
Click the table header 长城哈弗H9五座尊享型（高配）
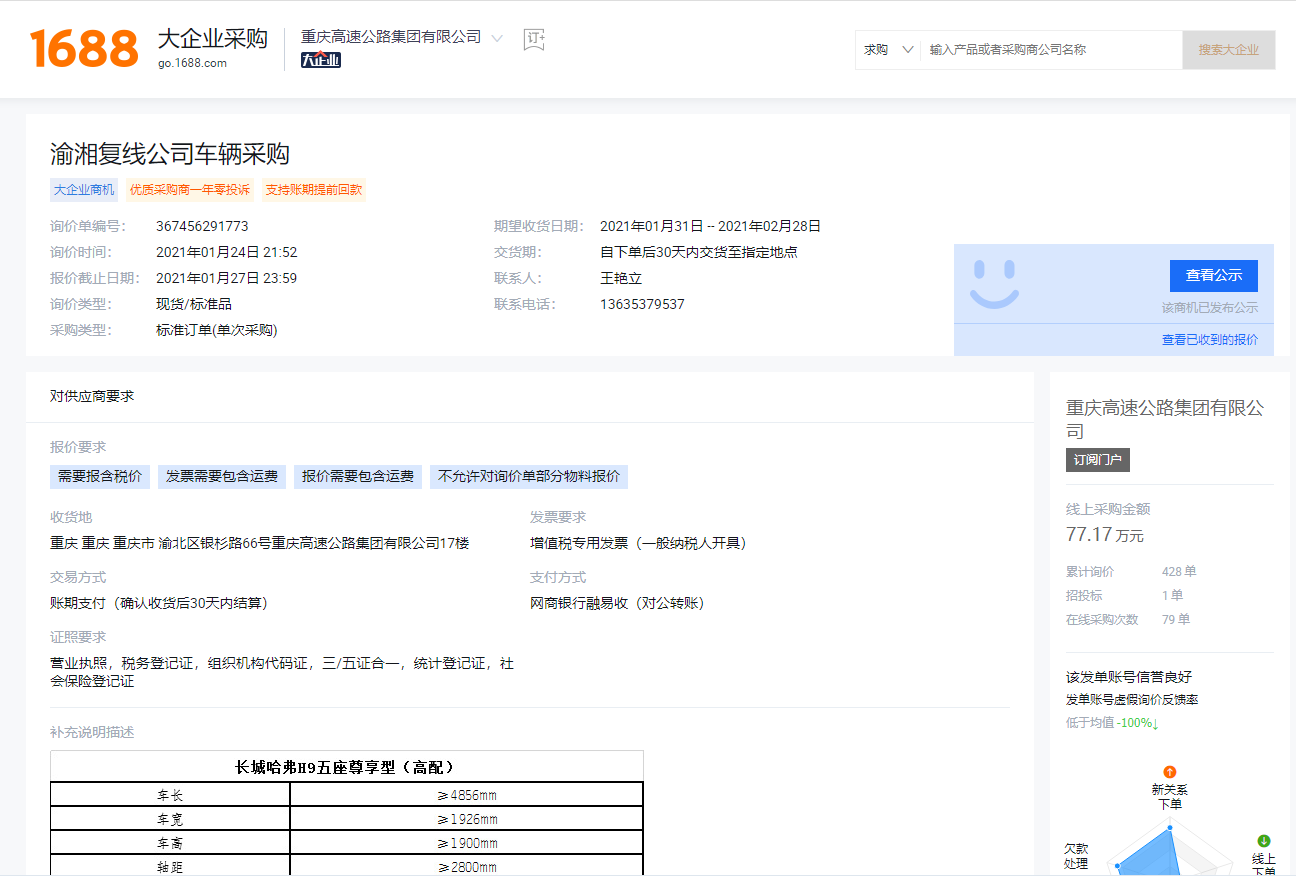(346, 767)
